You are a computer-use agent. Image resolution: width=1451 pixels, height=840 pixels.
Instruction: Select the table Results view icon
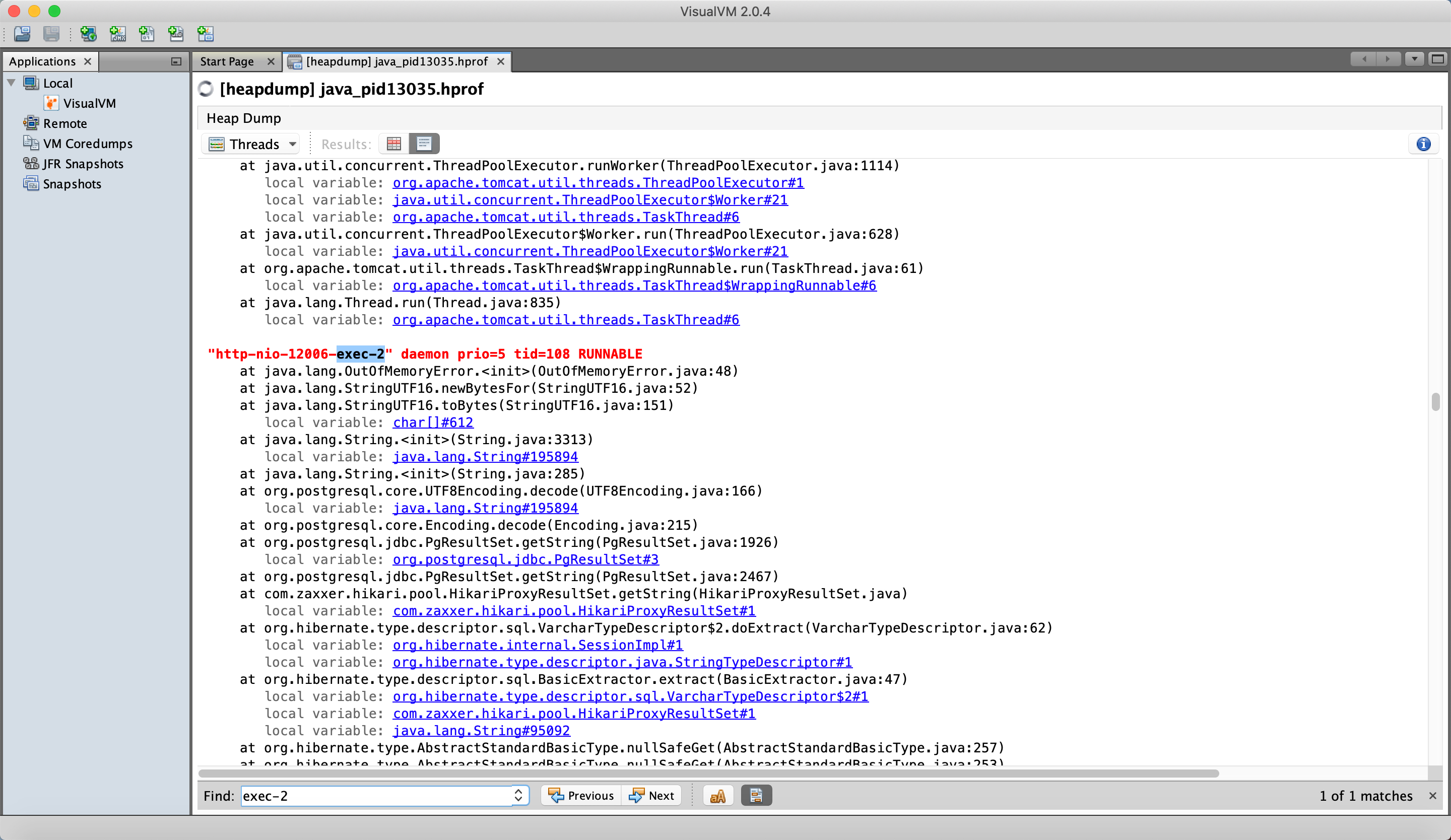point(394,143)
